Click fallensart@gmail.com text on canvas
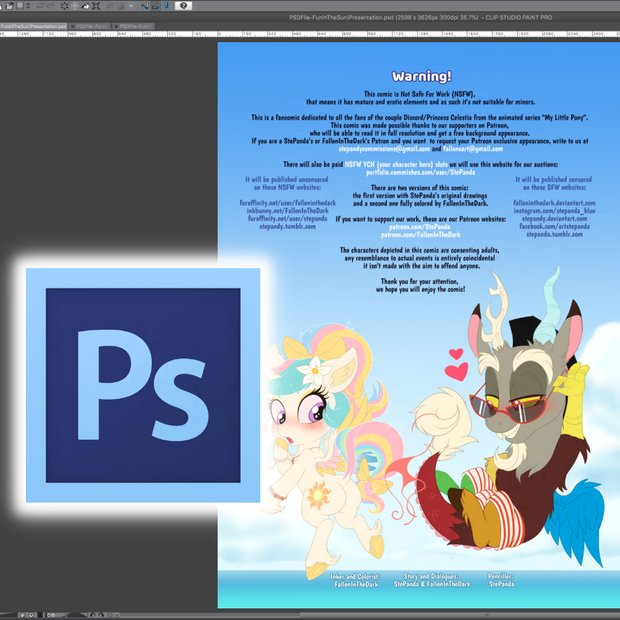Screen dimensions: 620x620 [473, 149]
